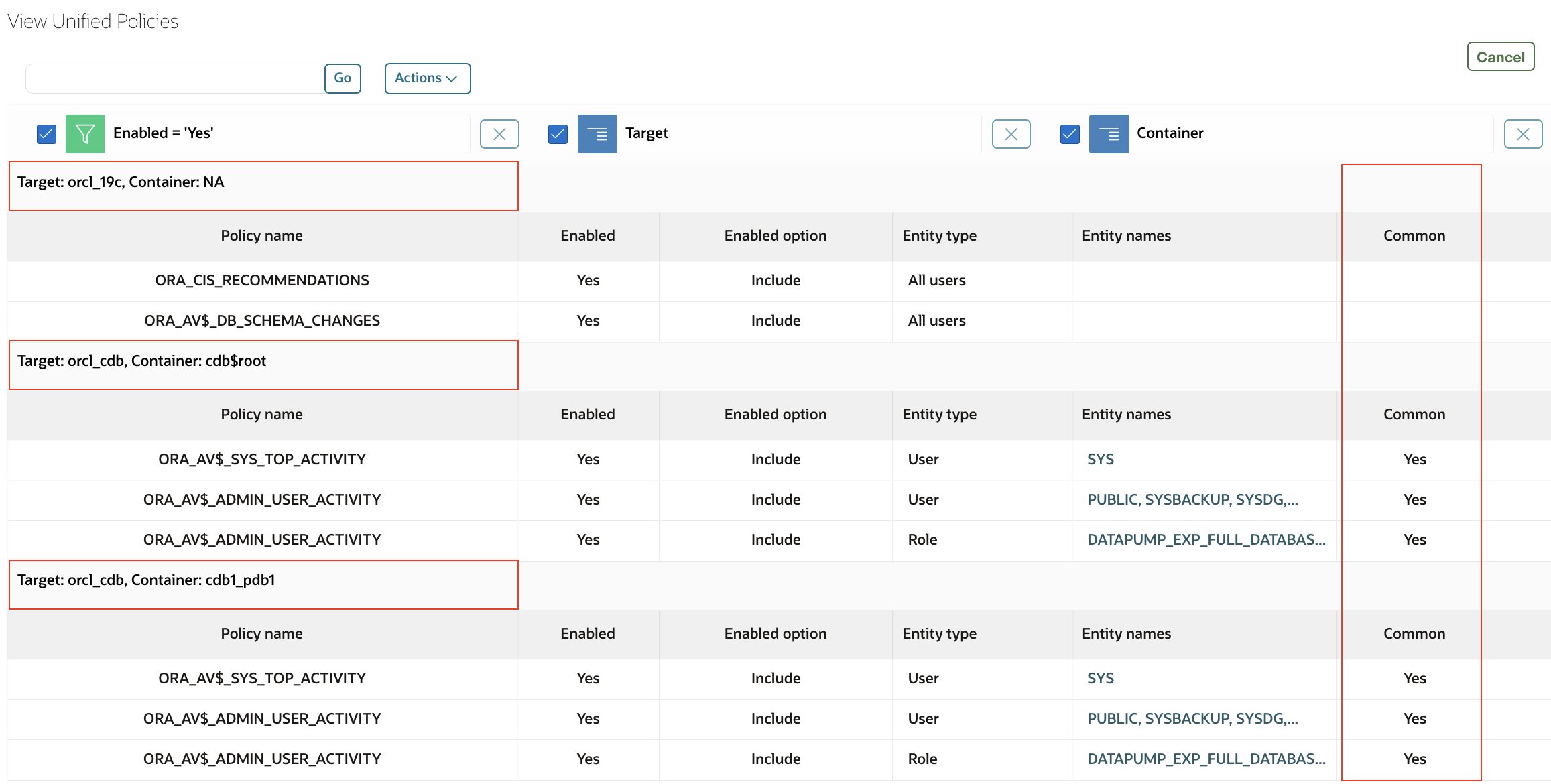
Task: Uncheck the Container control break checkbox
Action: click(1069, 133)
